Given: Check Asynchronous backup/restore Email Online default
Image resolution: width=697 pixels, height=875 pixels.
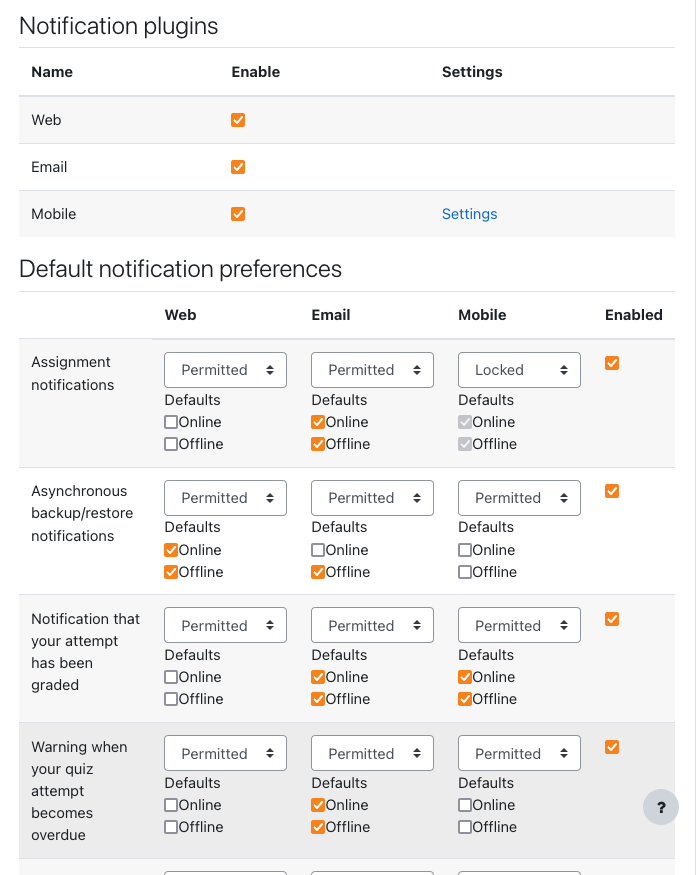Looking at the screenshot, I should pyautogui.click(x=318, y=550).
